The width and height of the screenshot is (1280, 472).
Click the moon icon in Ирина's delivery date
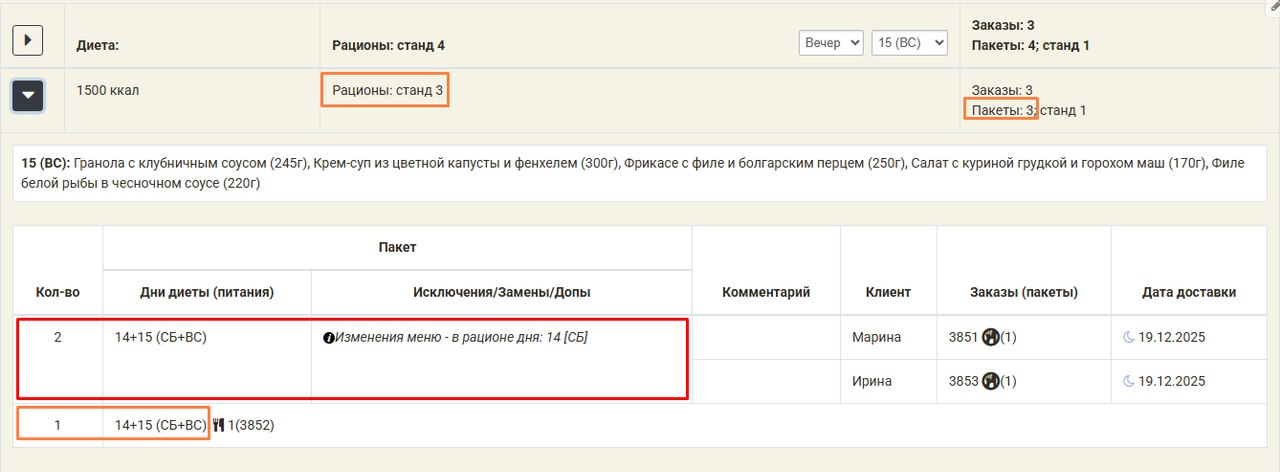click(1129, 381)
